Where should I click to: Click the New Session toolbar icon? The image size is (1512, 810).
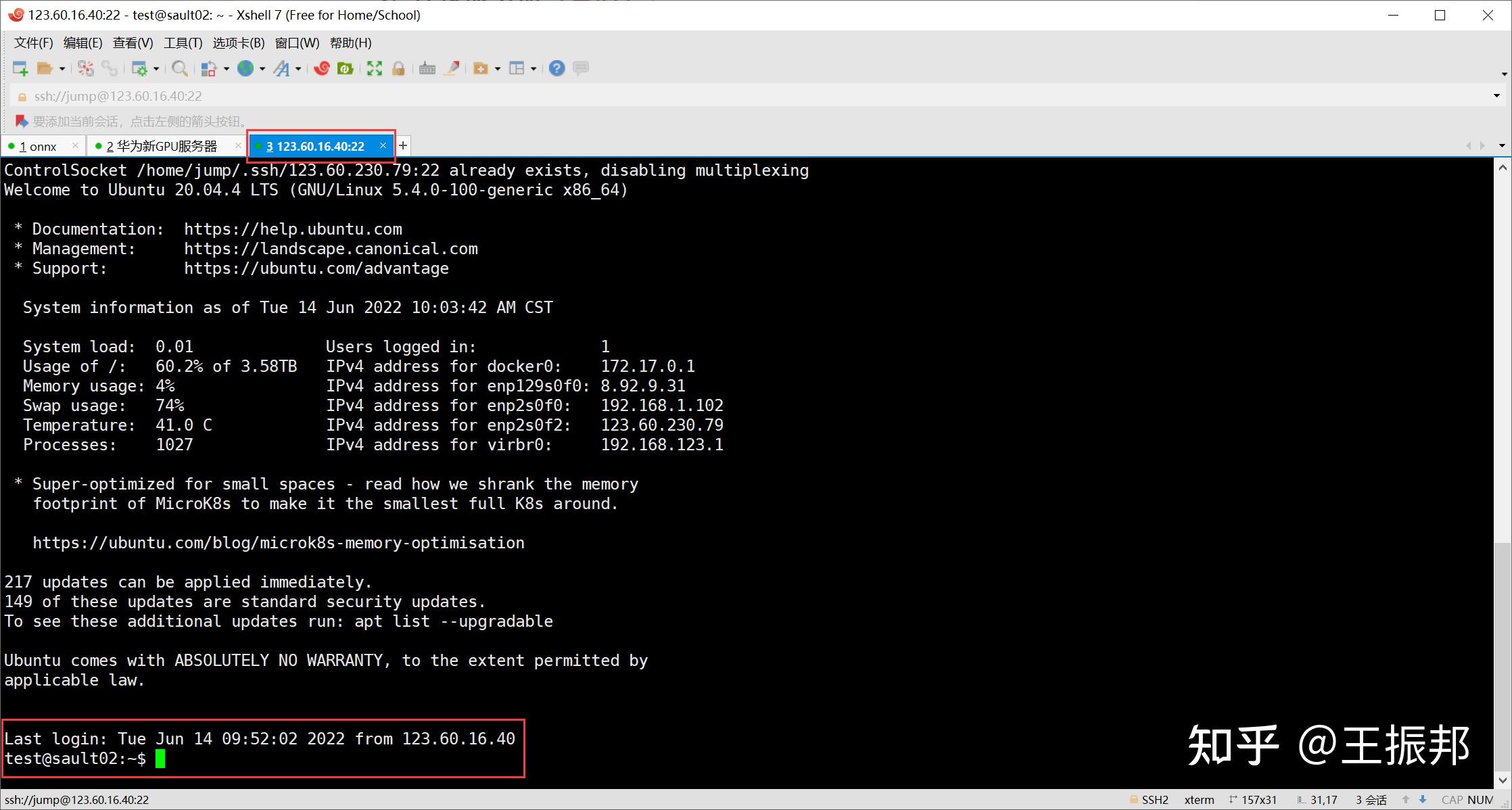tap(20, 68)
